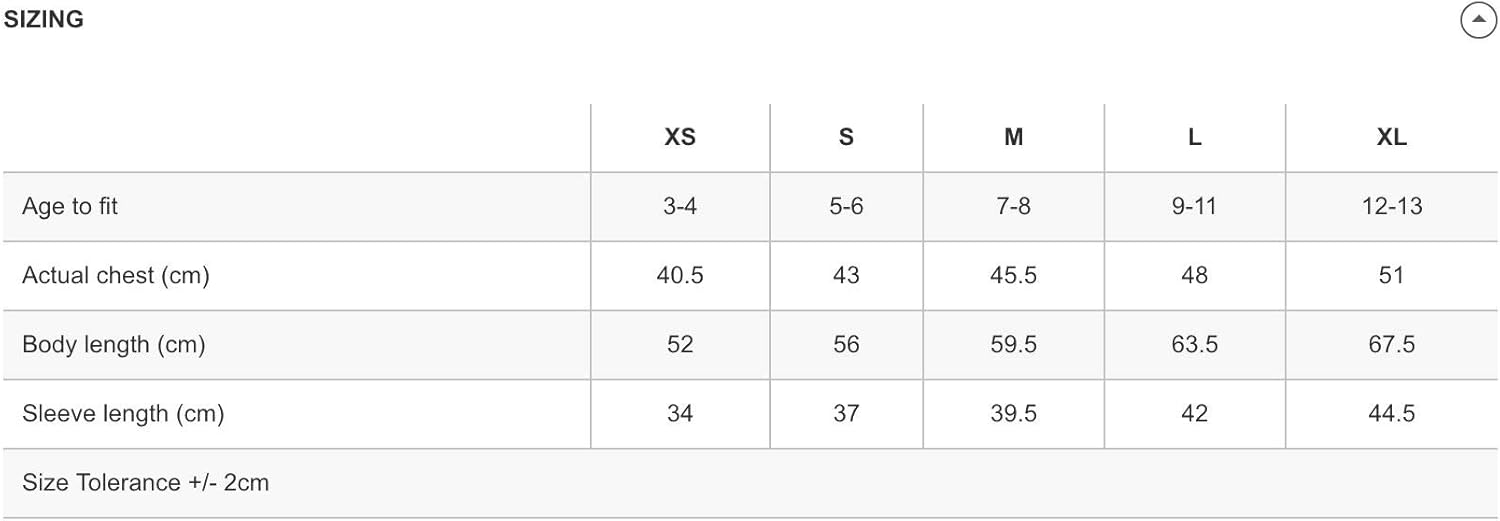Collapse the Sizing section arrow icon
1500x521 pixels.
click(1478, 20)
